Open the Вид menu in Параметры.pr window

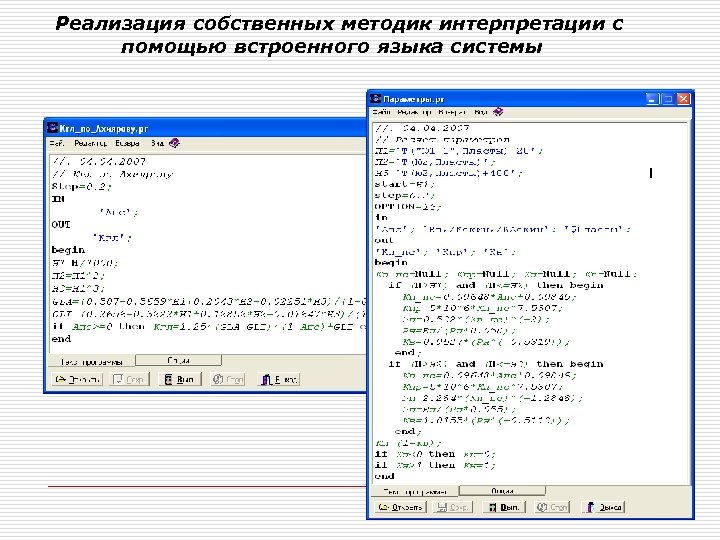coord(480,112)
